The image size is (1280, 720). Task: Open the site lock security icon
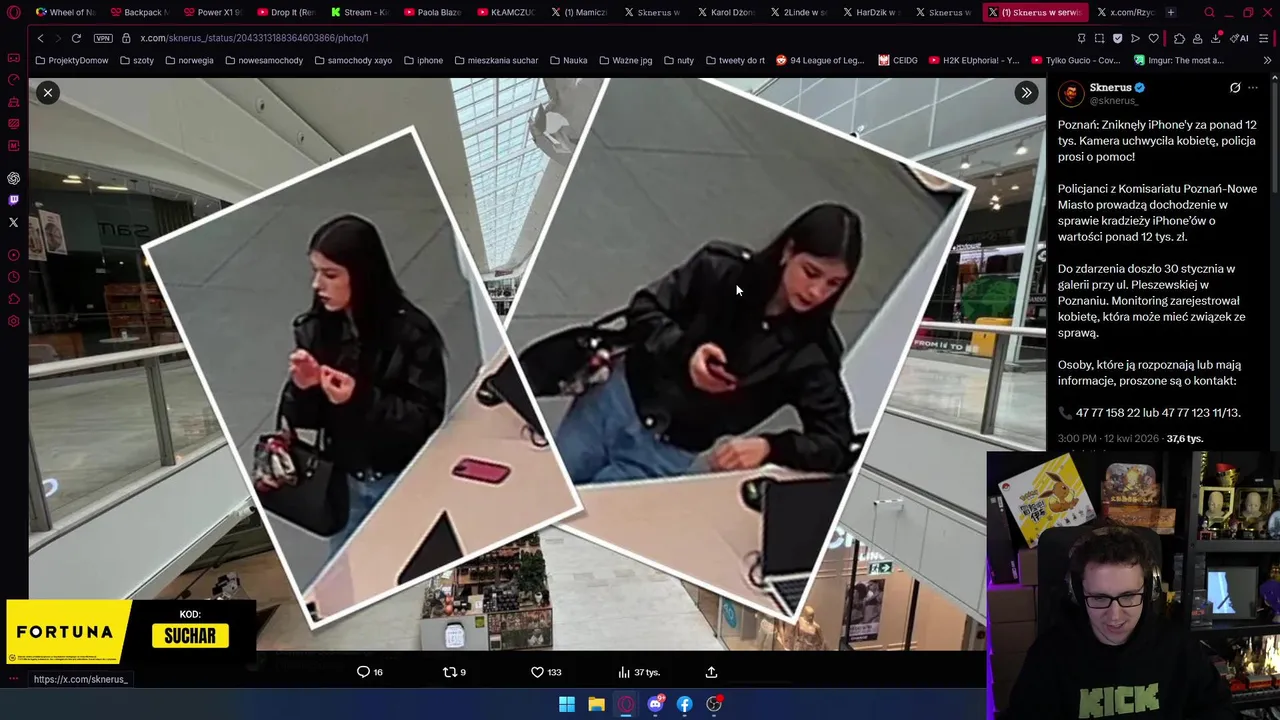point(127,38)
